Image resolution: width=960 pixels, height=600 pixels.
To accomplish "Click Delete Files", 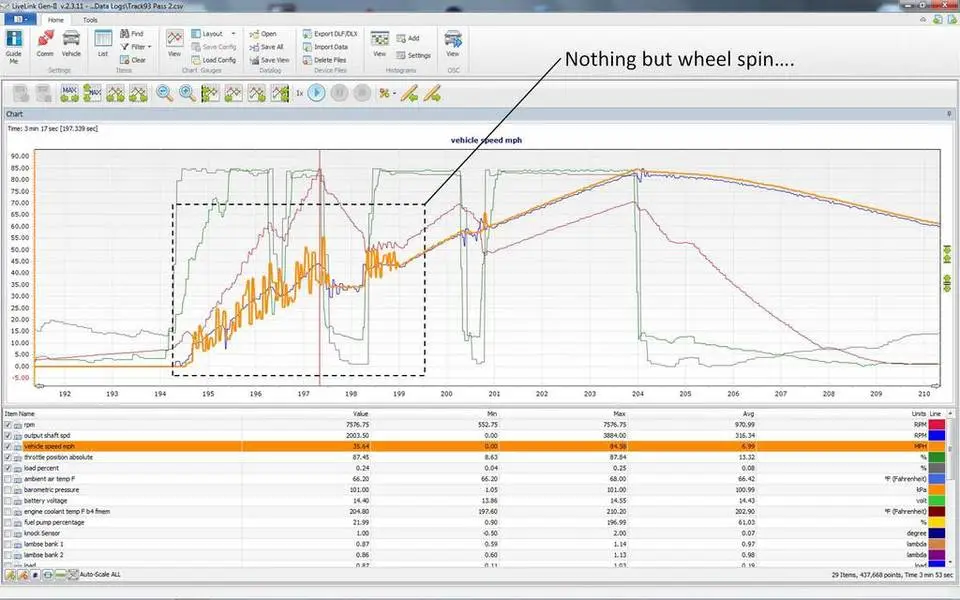I will click(x=324, y=60).
